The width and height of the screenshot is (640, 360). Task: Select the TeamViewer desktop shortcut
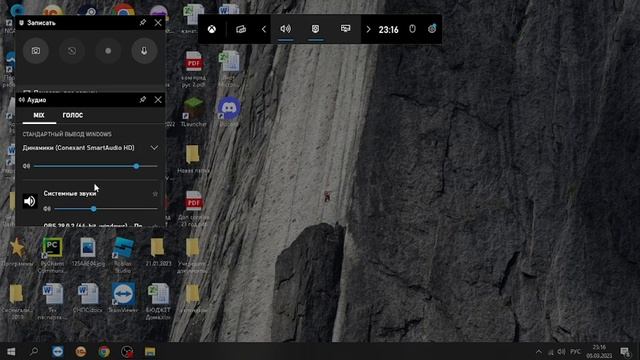[123, 298]
